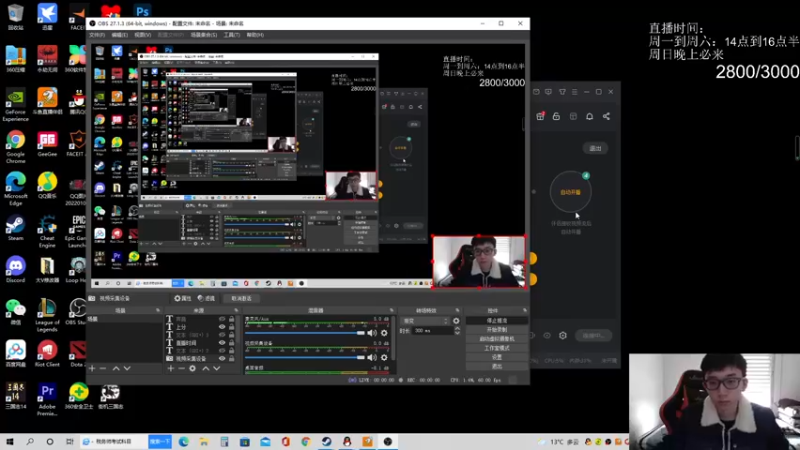The height and width of the screenshot is (450, 800).
Task: Open Windows Start menu
Action: (x=10, y=441)
